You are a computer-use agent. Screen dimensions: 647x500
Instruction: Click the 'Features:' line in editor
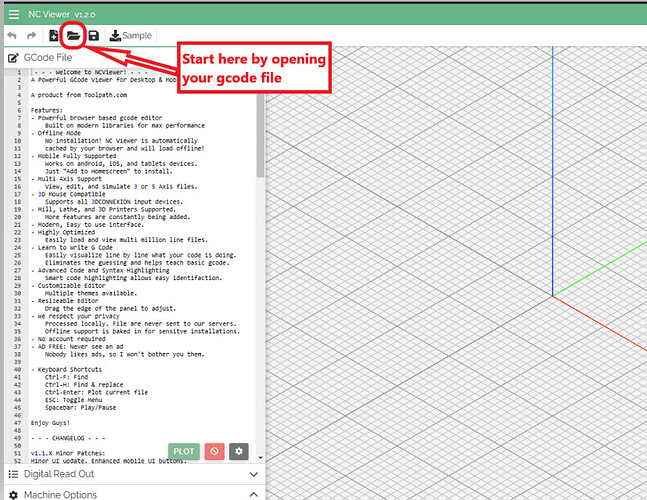[x=47, y=110]
